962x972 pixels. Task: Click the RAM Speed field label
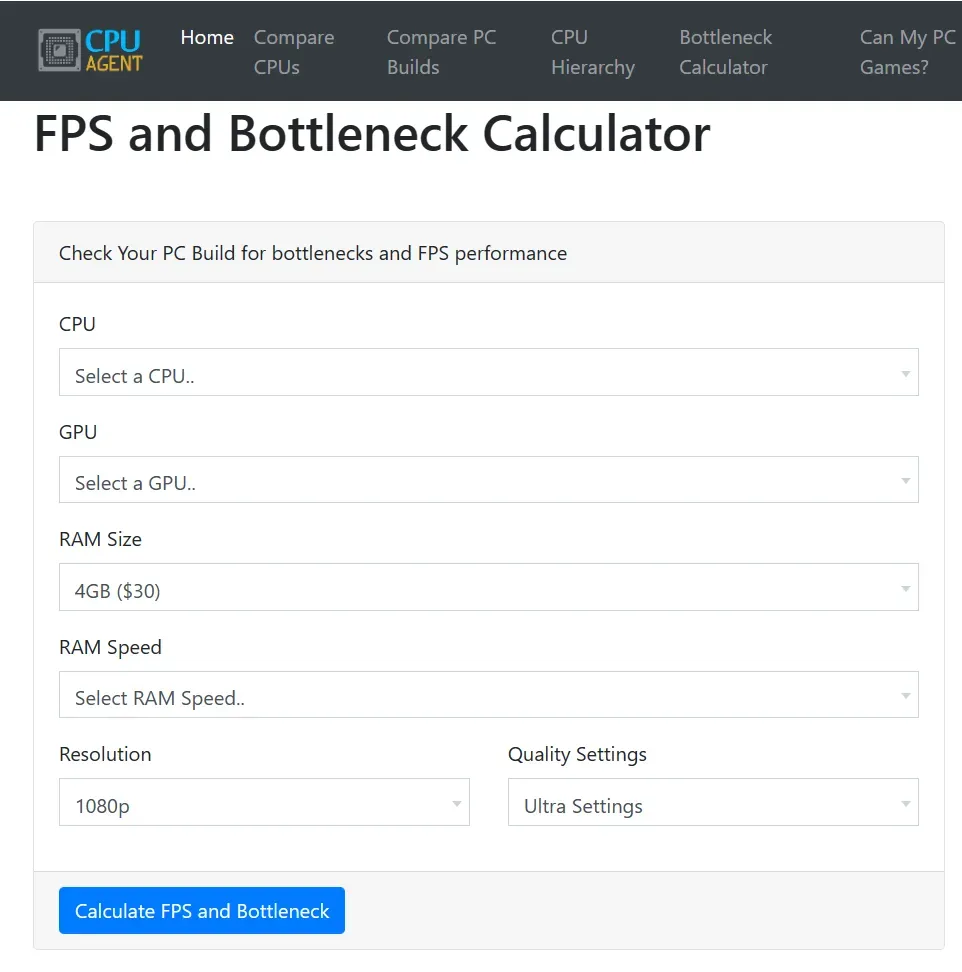click(110, 647)
